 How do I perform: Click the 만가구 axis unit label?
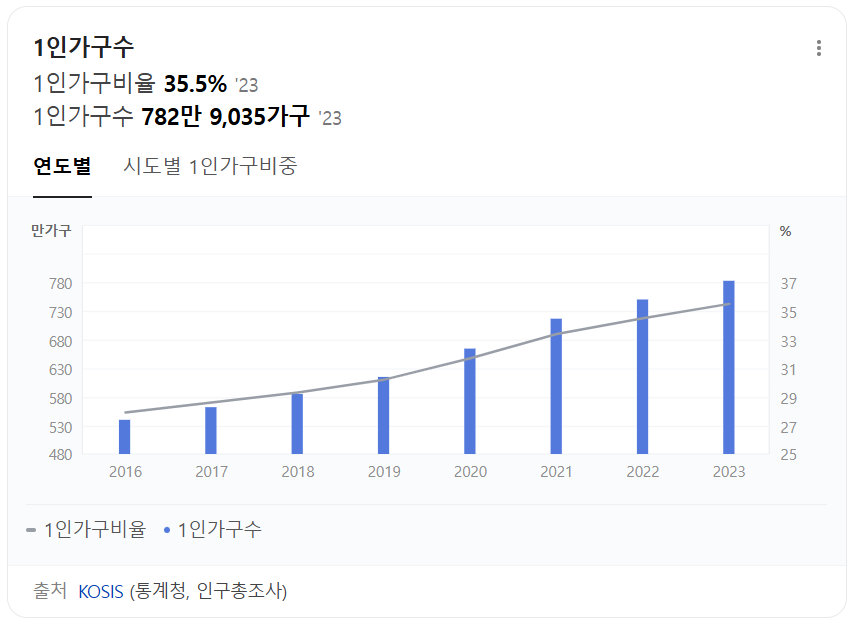click(x=50, y=232)
